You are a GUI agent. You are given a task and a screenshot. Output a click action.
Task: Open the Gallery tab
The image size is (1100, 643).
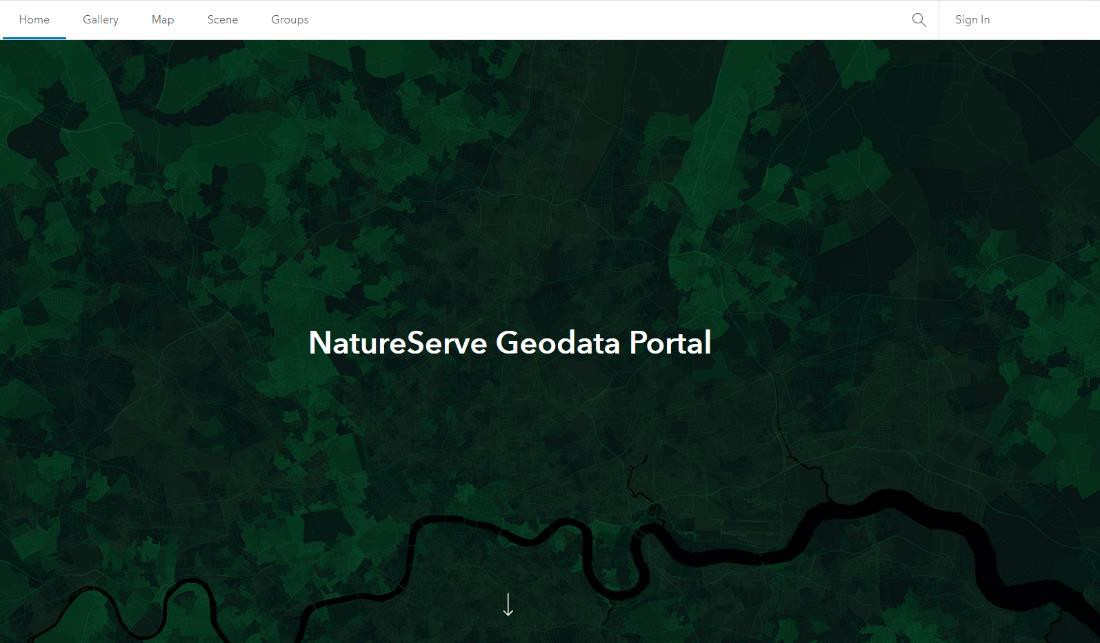pyautogui.click(x=100, y=20)
